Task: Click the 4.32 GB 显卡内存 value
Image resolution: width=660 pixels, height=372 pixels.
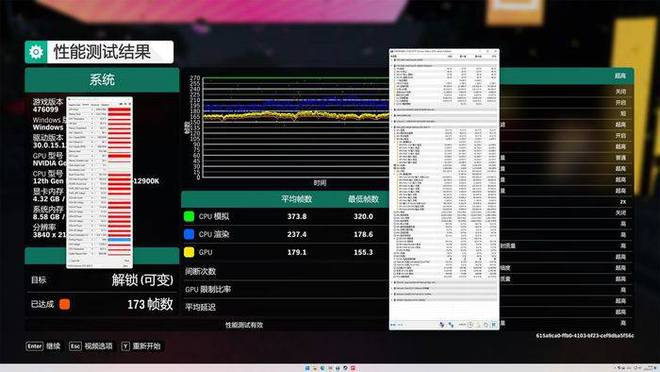Action: pyautogui.click(x=48, y=199)
